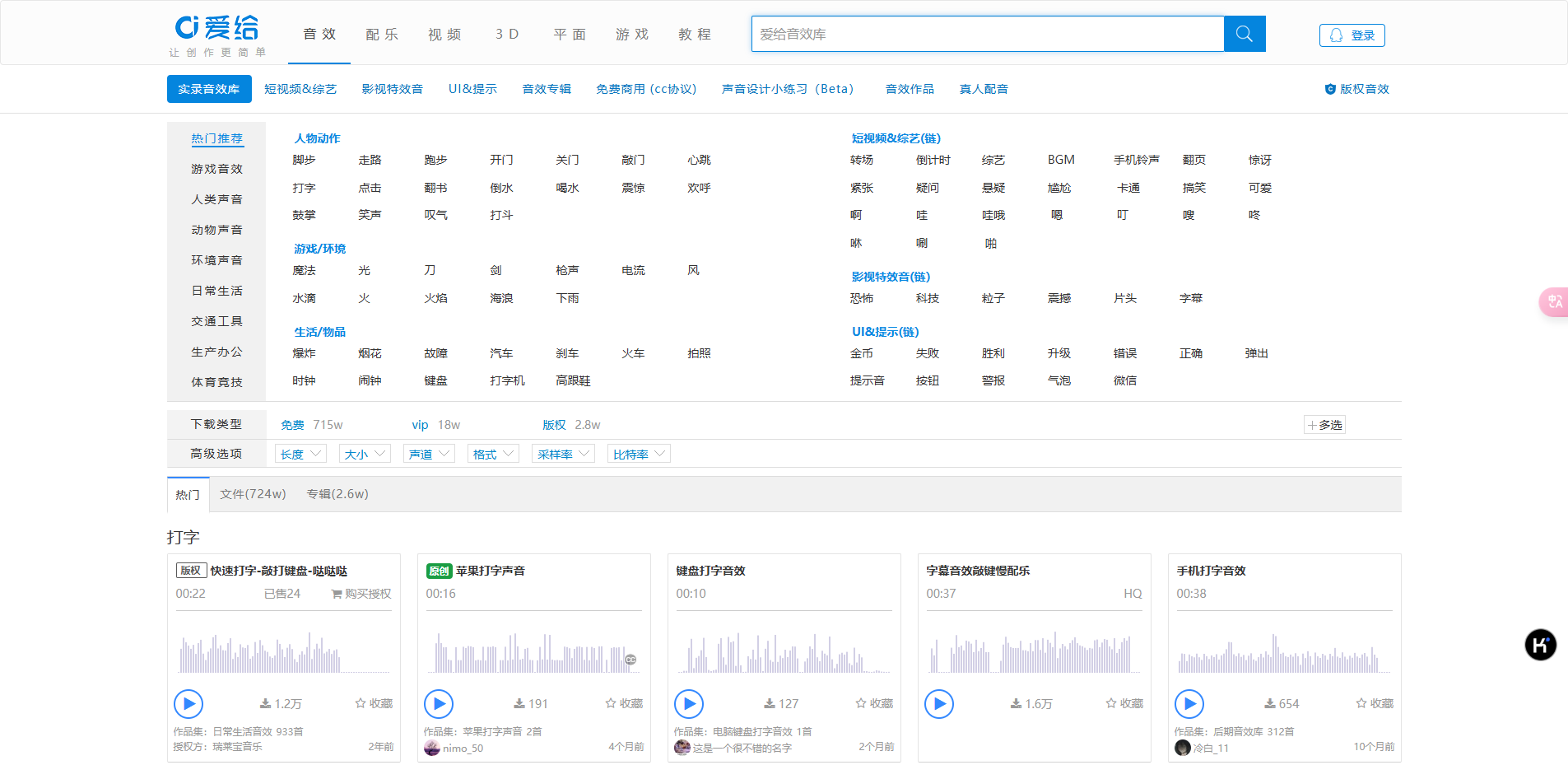Open the 格式 format dropdown

click(x=493, y=454)
